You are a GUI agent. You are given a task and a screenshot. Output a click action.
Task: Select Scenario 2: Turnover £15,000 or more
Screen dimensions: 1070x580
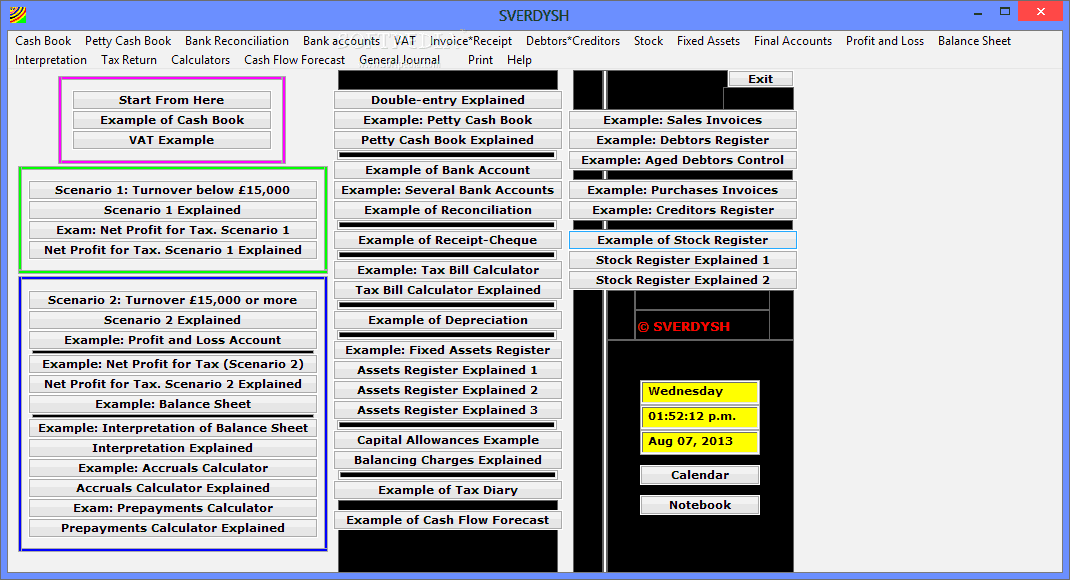(173, 300)
